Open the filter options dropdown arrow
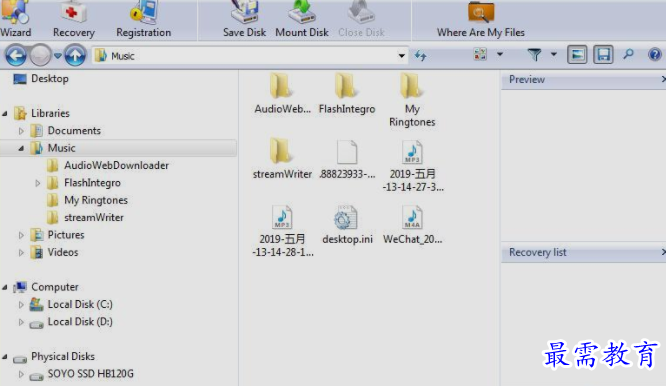This screenshot has height=386, width=666. coord(553,54)
